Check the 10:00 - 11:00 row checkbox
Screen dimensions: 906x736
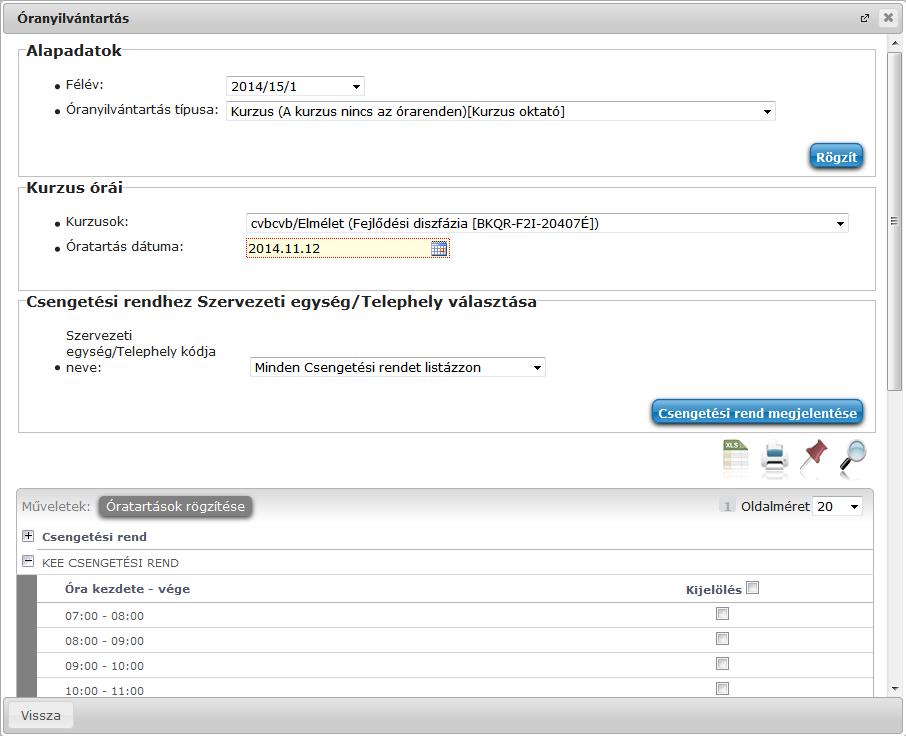pos(722,688)
